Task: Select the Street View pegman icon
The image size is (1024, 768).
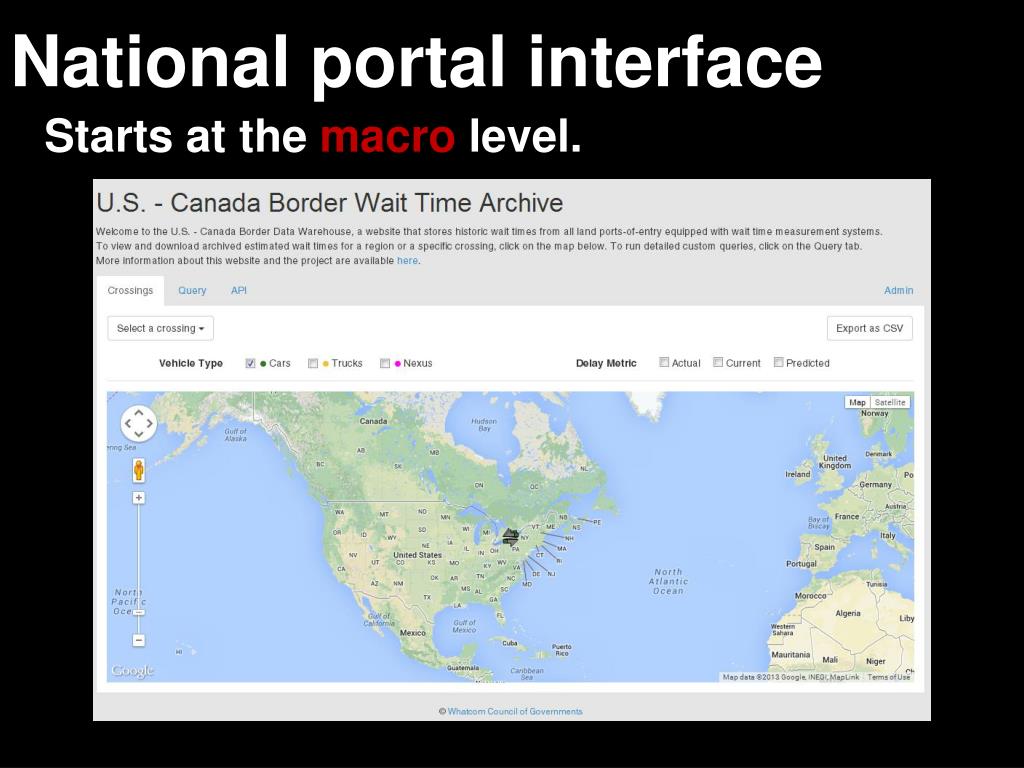Action: click(138, 470)
